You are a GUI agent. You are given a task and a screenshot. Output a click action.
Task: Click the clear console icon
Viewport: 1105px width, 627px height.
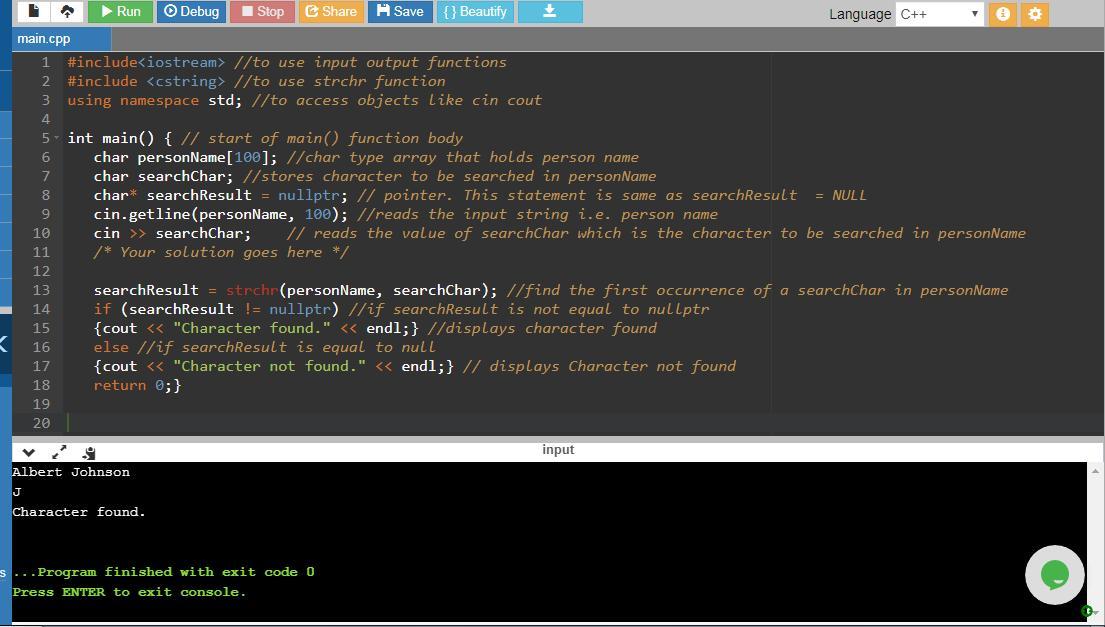(x=89, y=452)
